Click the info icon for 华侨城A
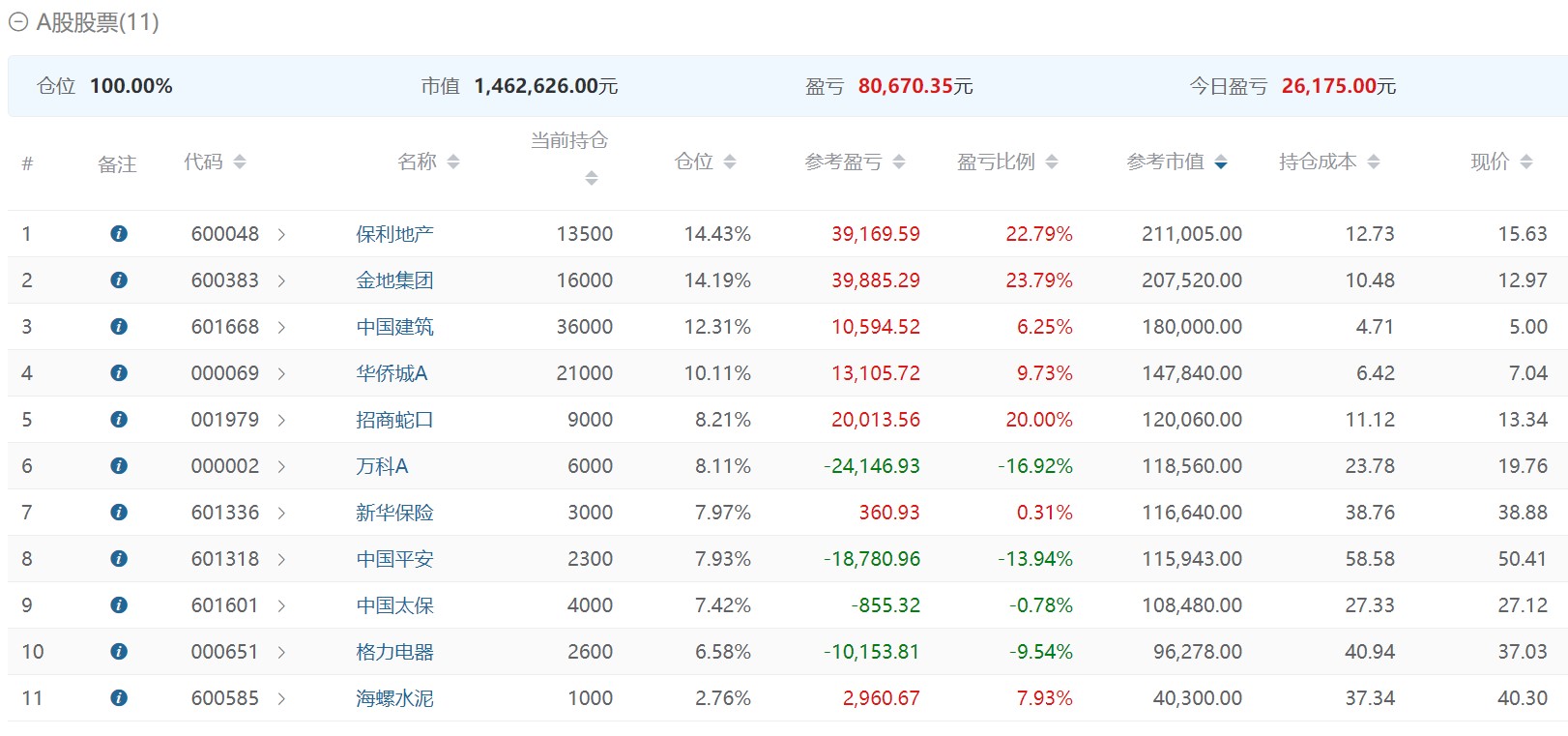Image resolution: width=1568 pixels, height=736 pixels. pos(119,373)
